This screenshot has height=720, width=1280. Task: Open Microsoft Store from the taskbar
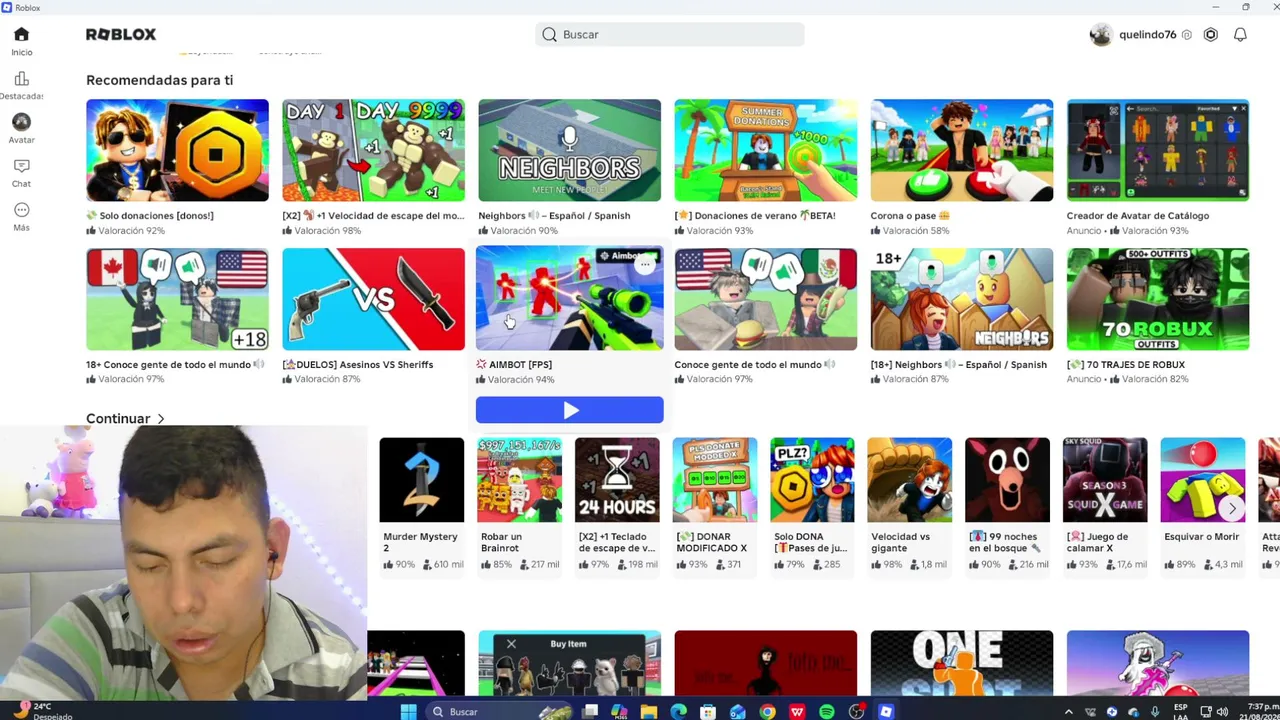pyautogui.click(x=708, y=712)
